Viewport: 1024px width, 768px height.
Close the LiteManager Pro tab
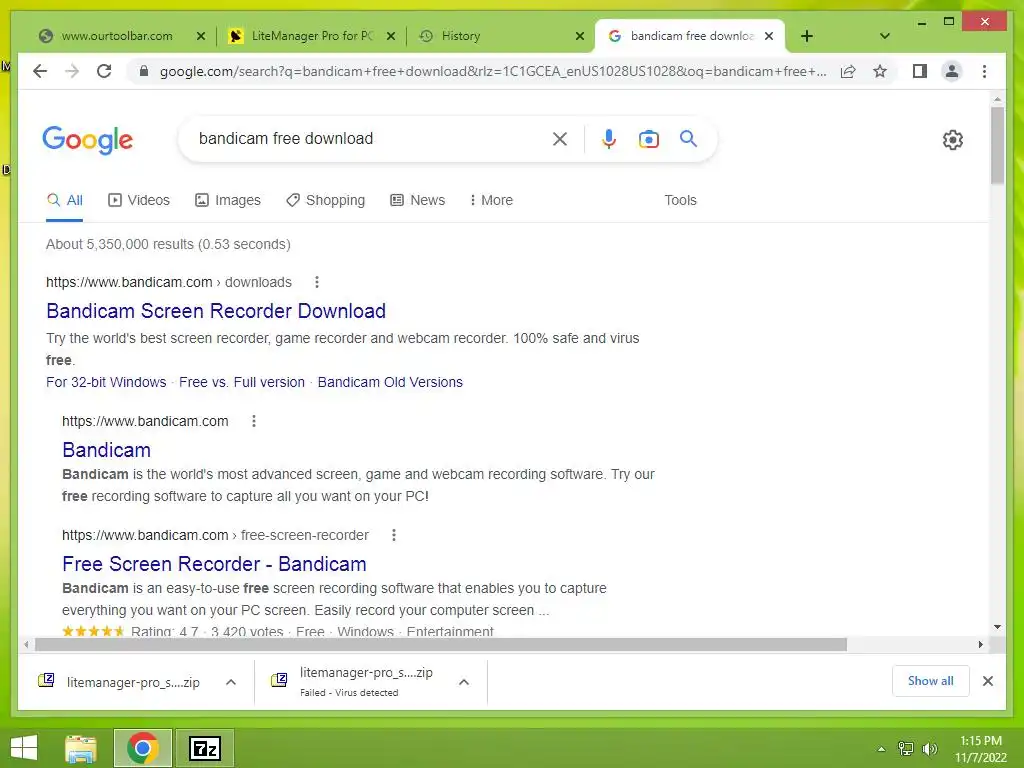(391, 36)
